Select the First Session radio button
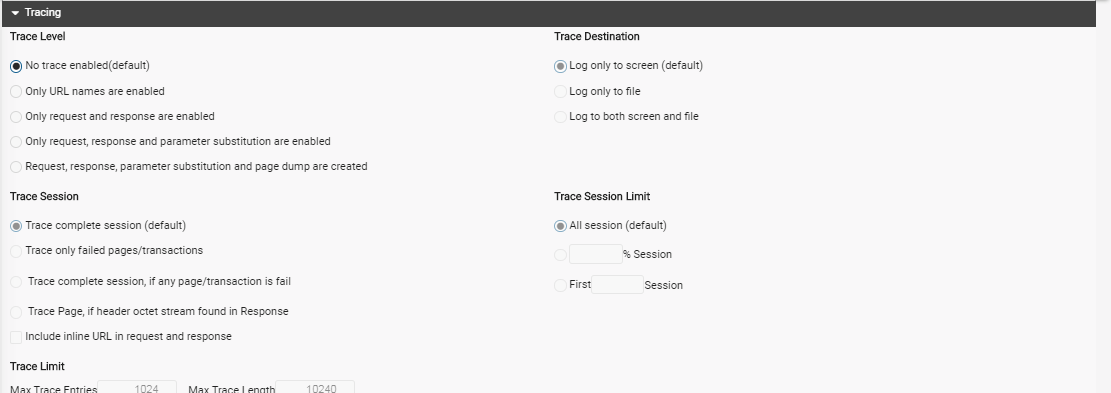1111x393 pixels. pyautogui.click(x=560, y=285)
